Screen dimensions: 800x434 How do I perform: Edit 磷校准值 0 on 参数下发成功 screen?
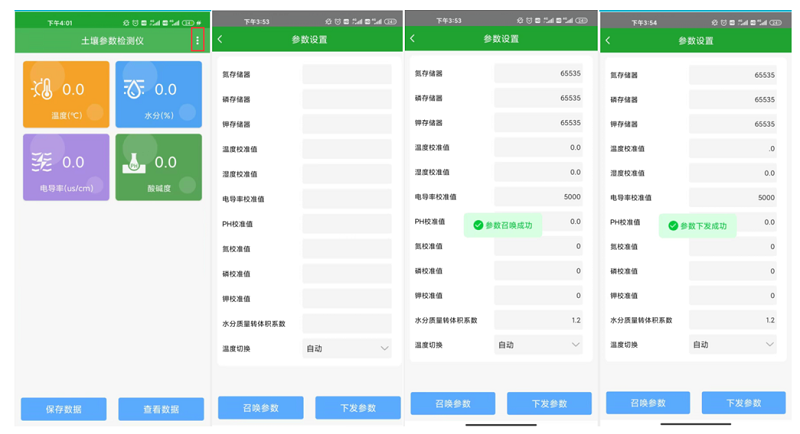point(733,271)
